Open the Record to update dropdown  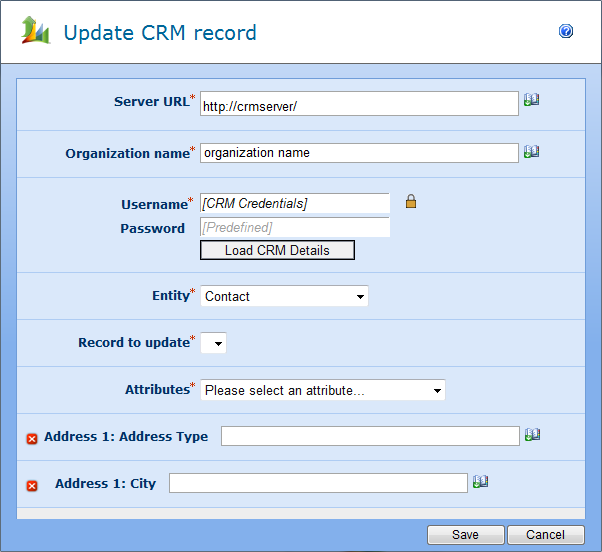point(214,343)
